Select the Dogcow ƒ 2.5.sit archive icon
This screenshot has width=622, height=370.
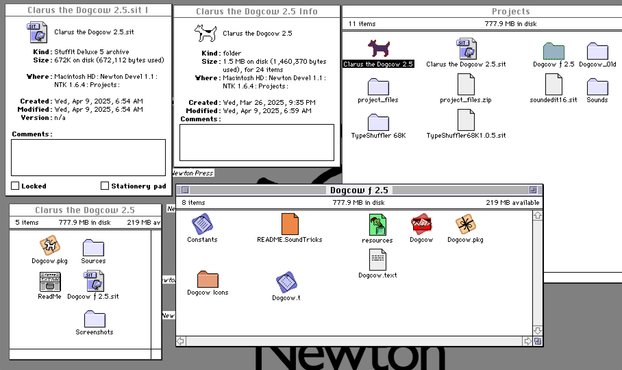pos(93,281)
